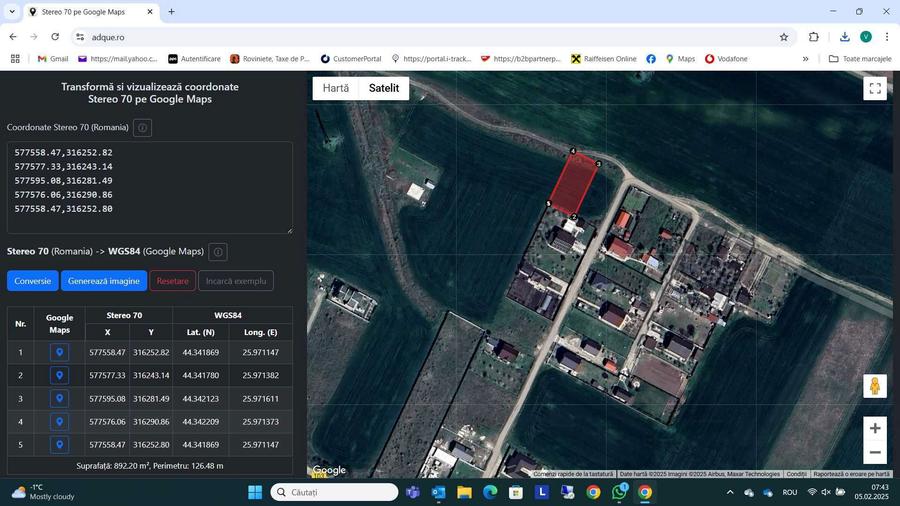Open the Gmail bookmark
900x506 pixels.
coord(52,59)
